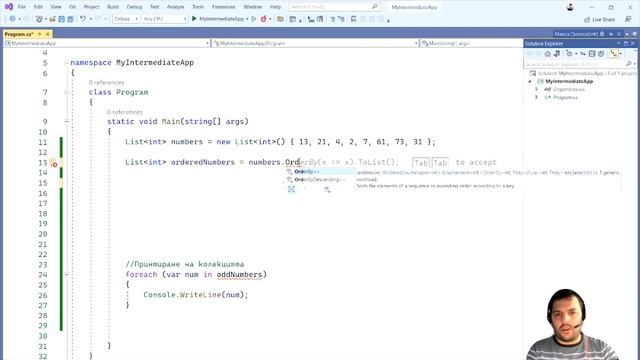Image resolution: width=640 pixels, height=360 pixels.
Task: Click the Solution Explorer Home icon
Action: point(548,54)
